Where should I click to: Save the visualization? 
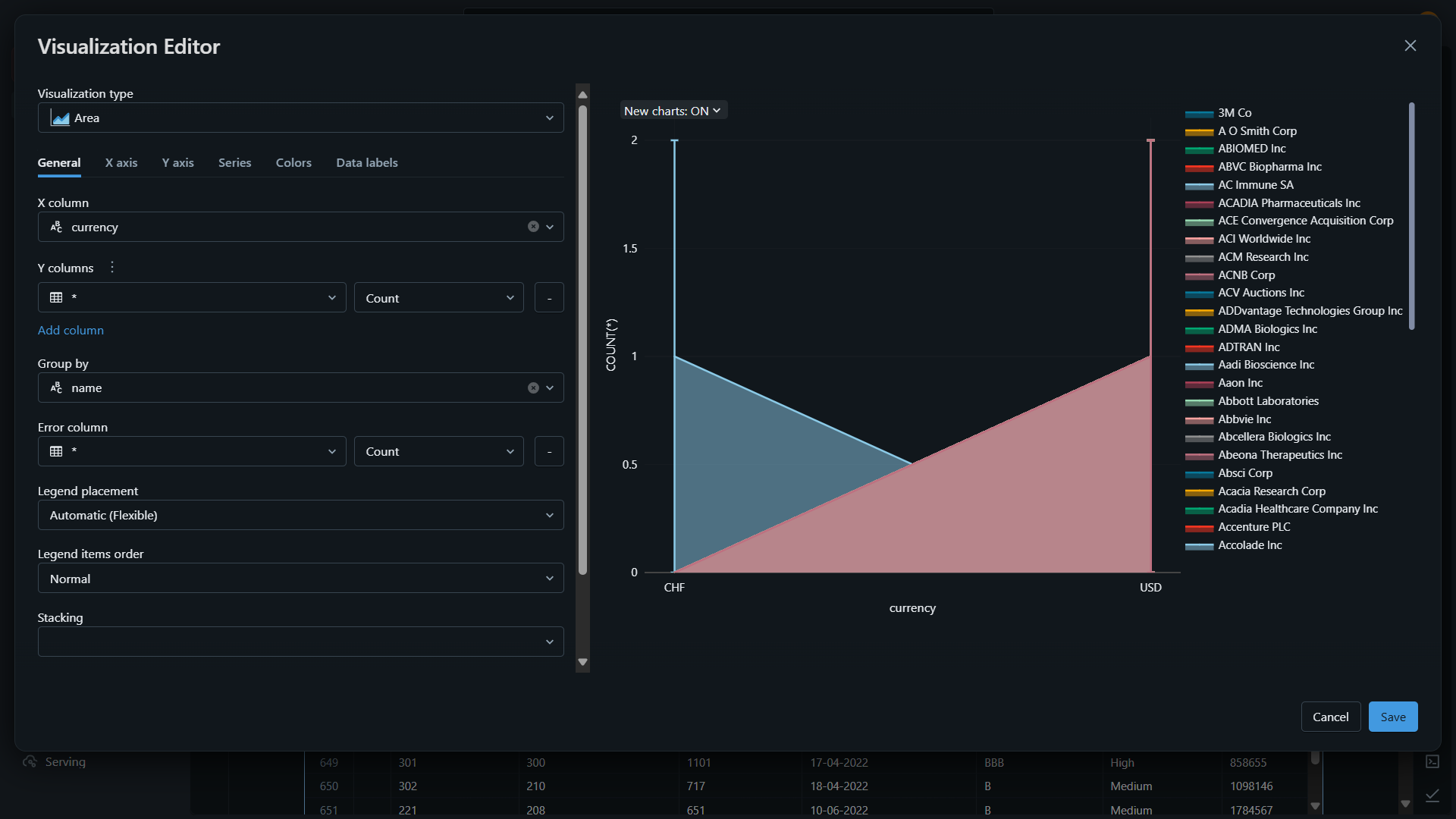[1393, 717]
